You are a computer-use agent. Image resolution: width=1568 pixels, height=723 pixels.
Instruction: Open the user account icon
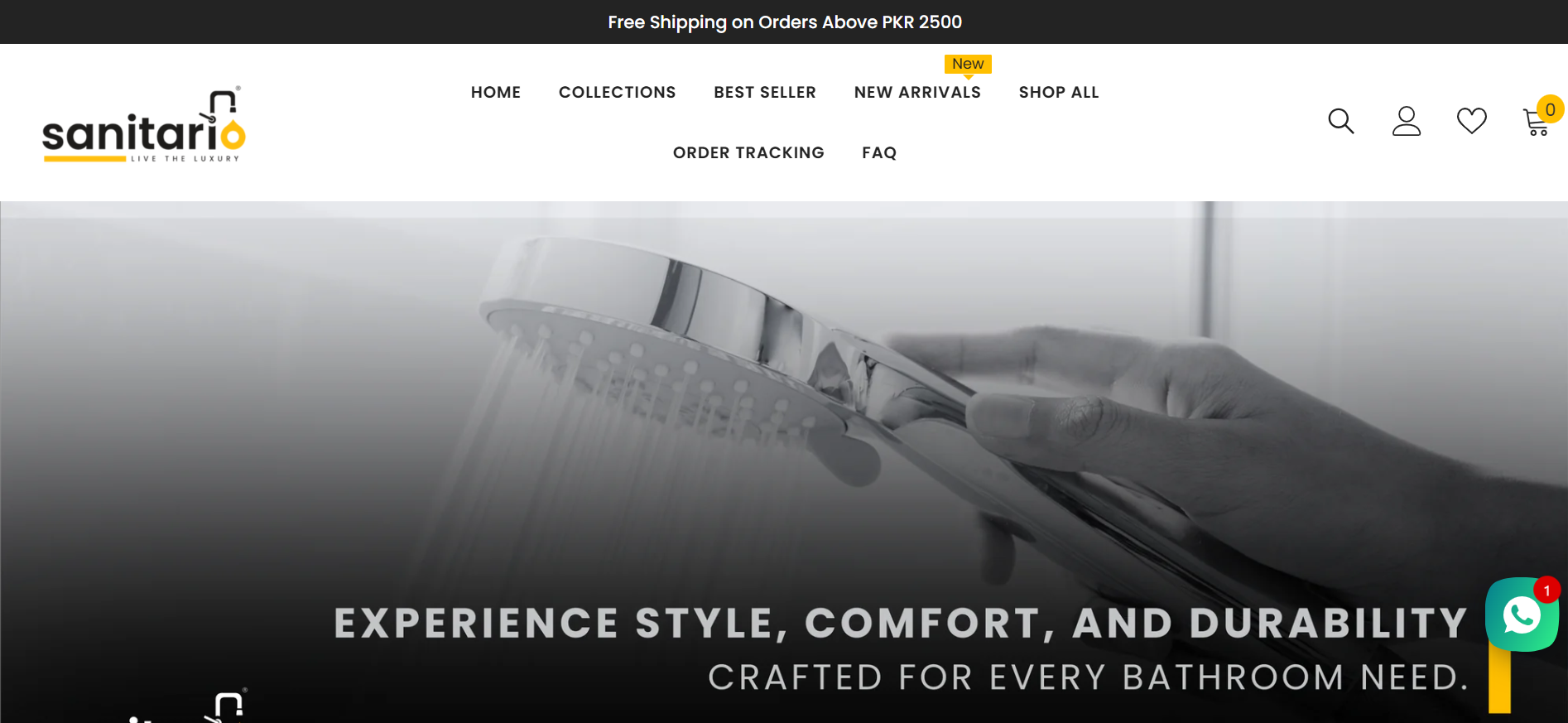(x=1406, y=121)
